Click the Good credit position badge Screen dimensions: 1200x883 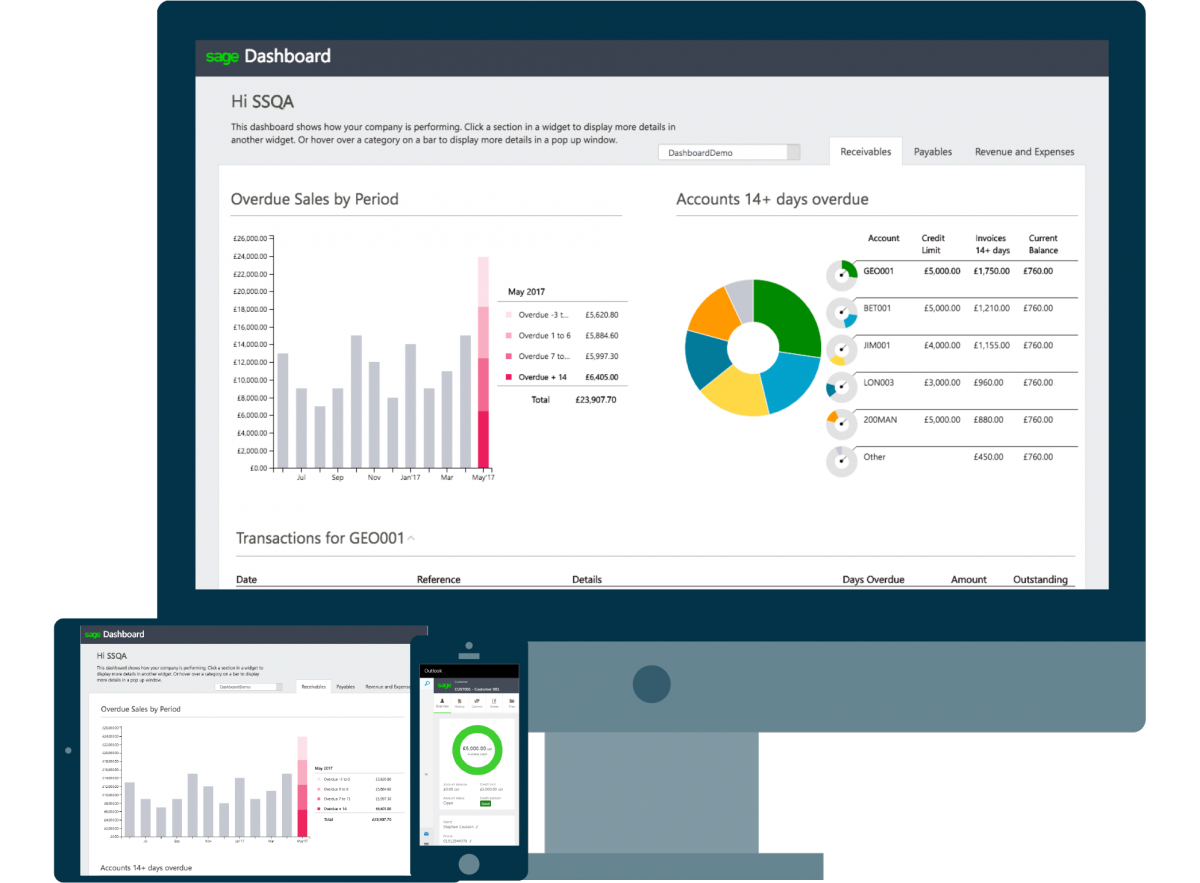(x=486, y=804)
